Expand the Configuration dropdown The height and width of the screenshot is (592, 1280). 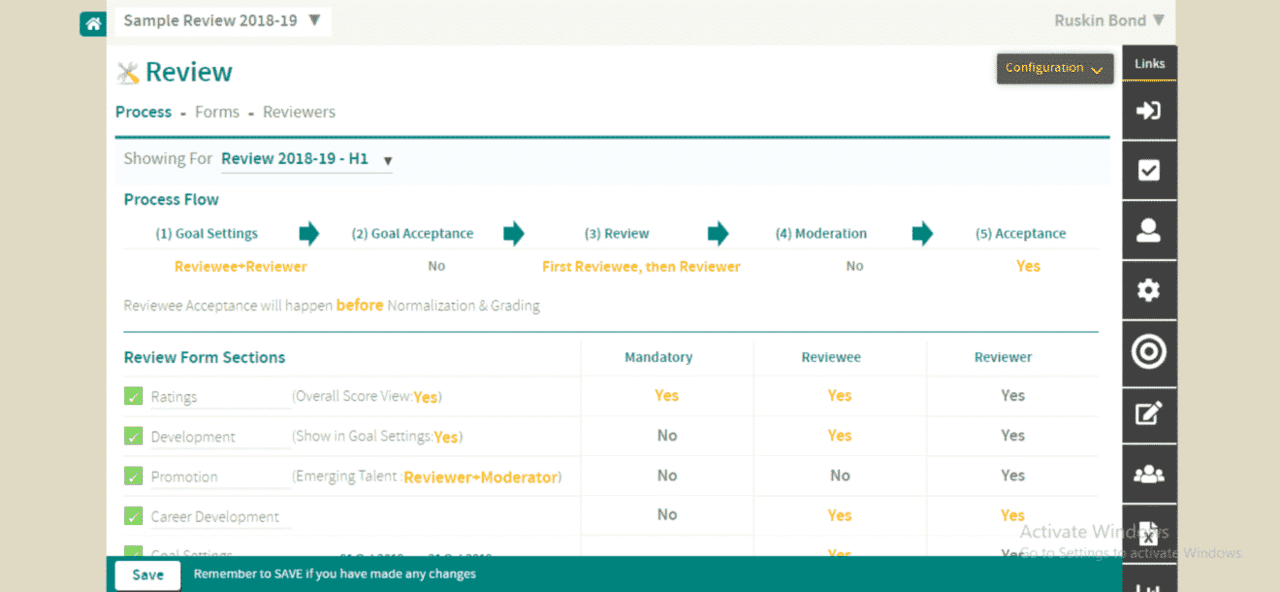tap(1054, 68)
